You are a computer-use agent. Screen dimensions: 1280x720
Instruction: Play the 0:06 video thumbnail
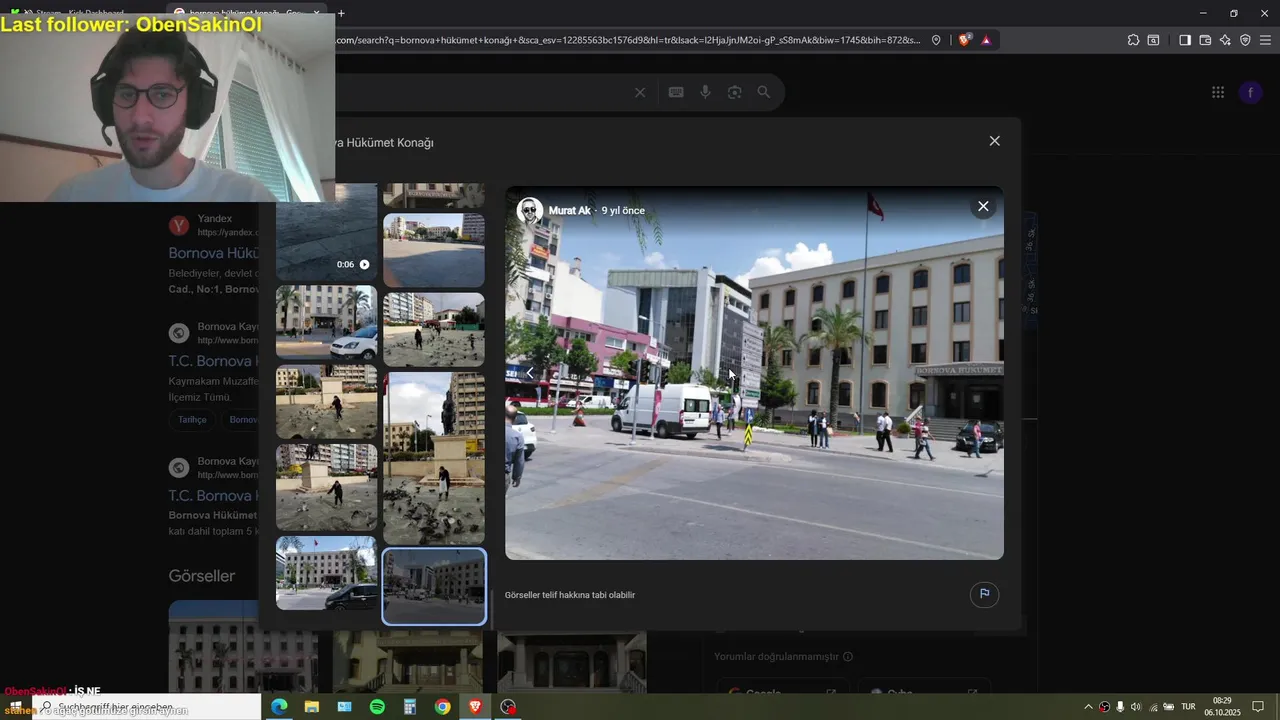[326, 232]
